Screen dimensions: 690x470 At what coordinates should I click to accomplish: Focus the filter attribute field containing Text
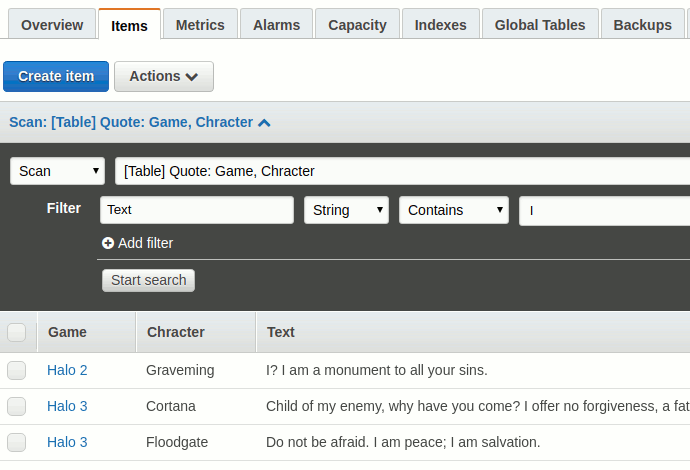[x=196, y=210]
